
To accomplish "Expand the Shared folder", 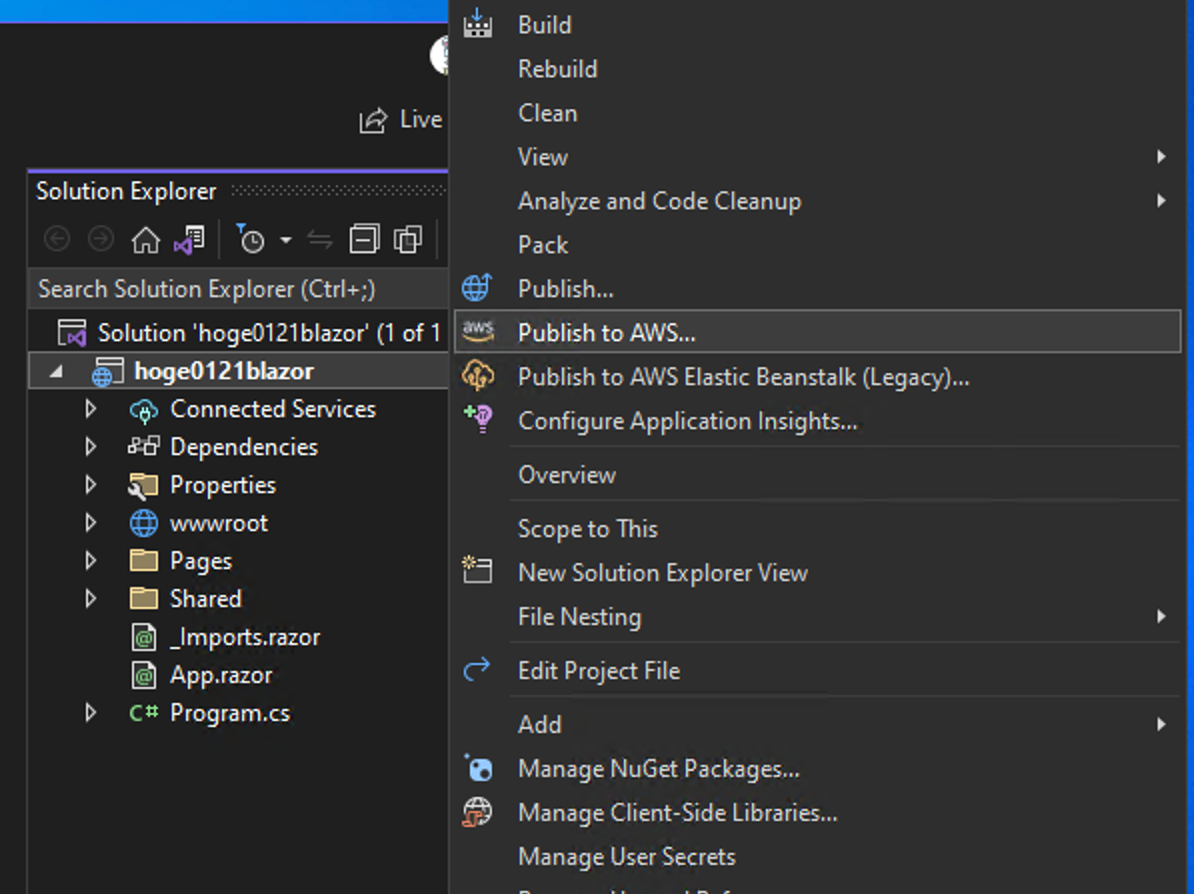I will pyautogui.click(x=91, y=599).
